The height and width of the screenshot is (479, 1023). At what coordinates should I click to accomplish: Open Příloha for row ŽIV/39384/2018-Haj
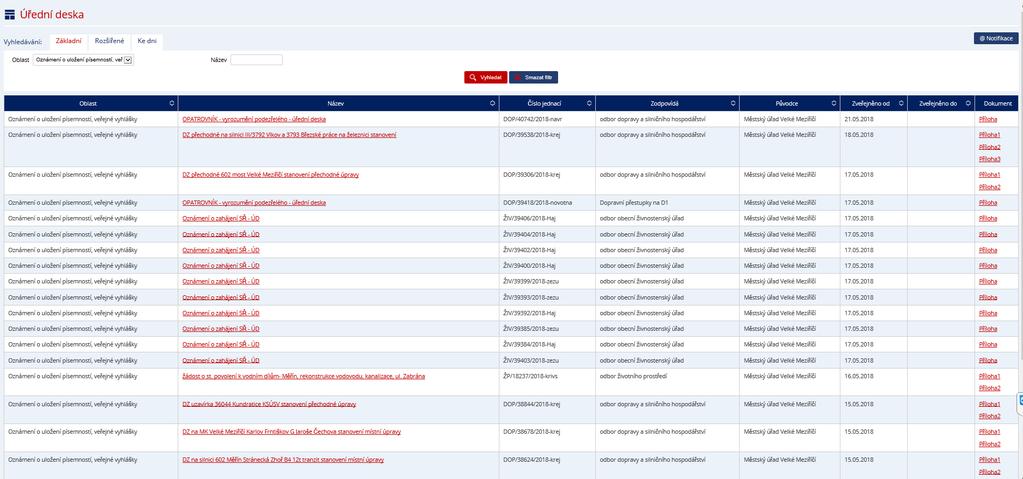(988, 345)
